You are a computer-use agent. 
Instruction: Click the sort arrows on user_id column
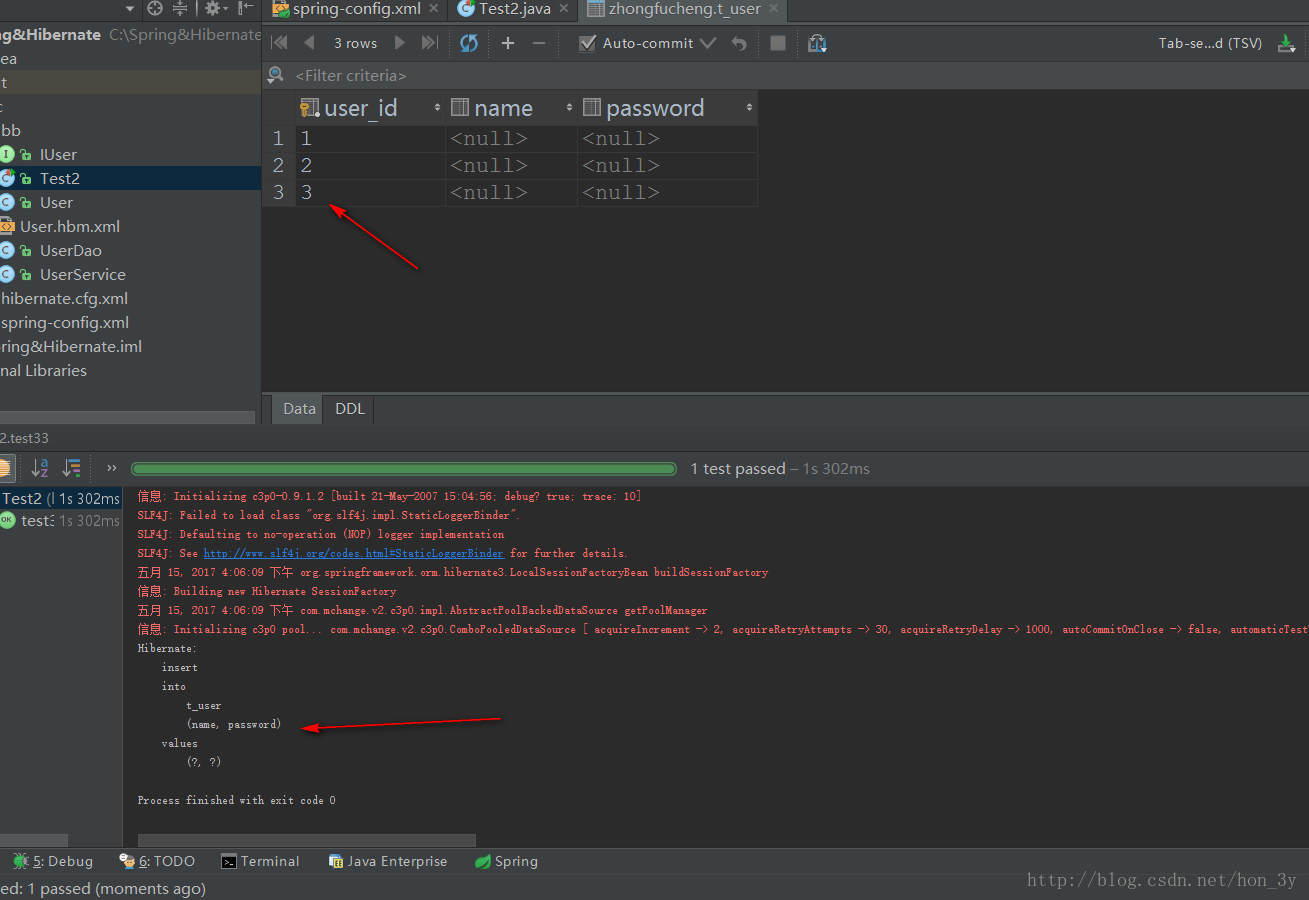point(437,108)
